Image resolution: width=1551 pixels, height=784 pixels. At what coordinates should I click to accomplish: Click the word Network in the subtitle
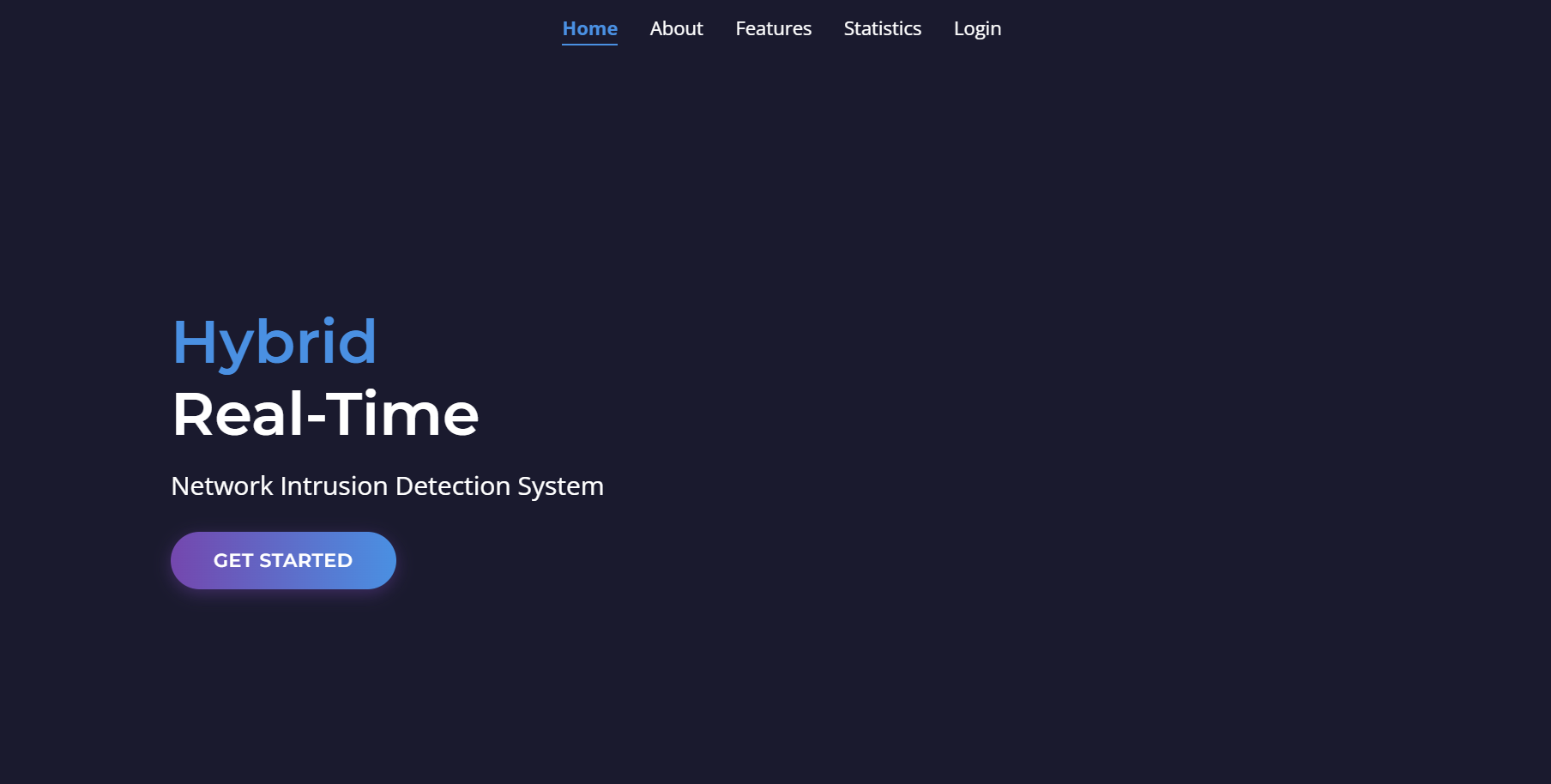tap(221, 486)
